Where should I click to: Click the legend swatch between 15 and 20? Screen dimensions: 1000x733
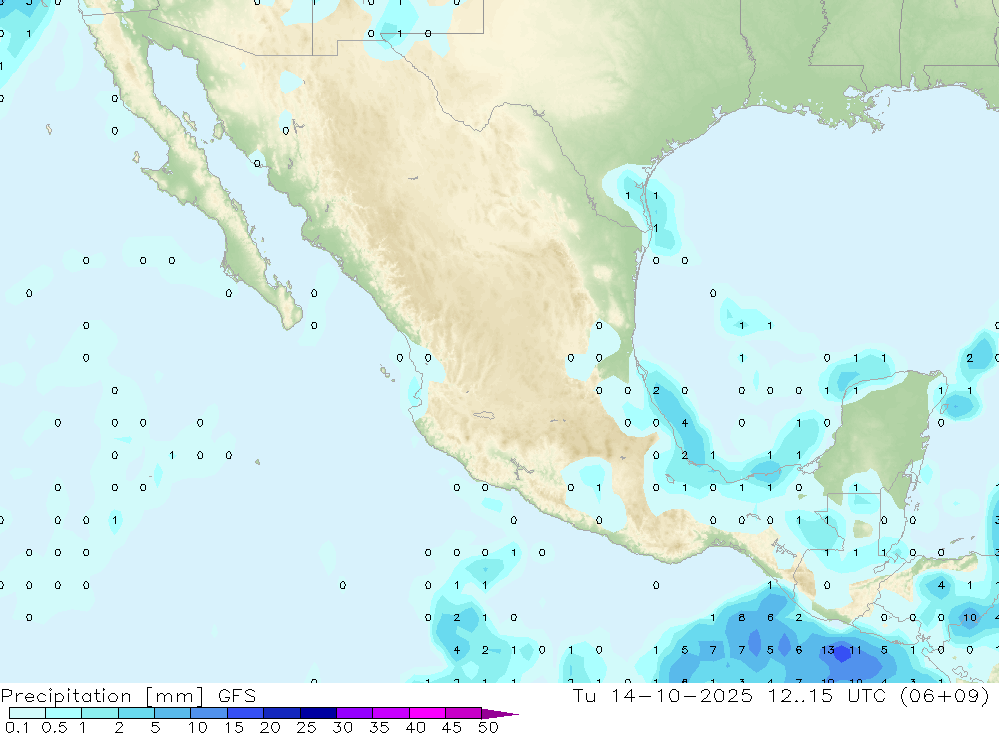point(245,713)
